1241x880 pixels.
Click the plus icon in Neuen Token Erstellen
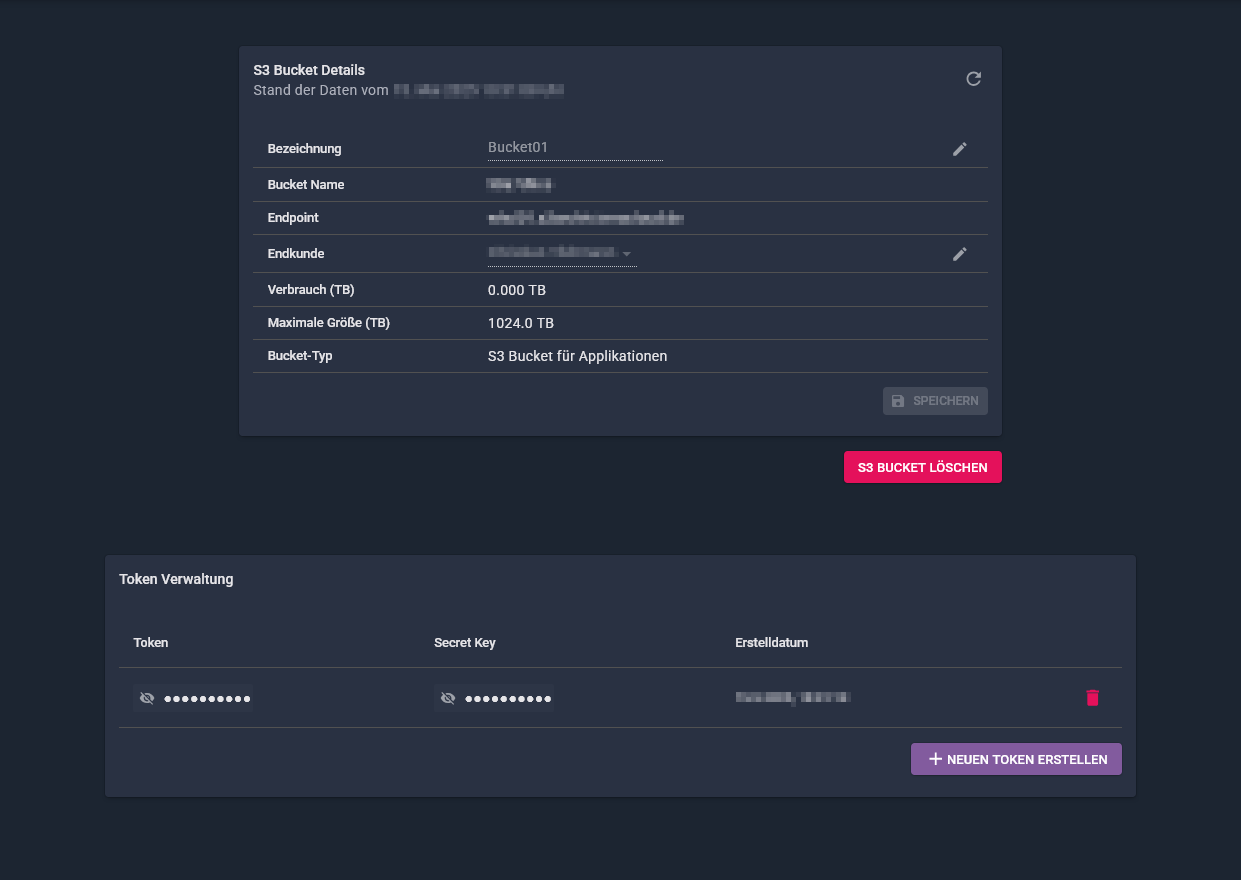tap(935, 759)
